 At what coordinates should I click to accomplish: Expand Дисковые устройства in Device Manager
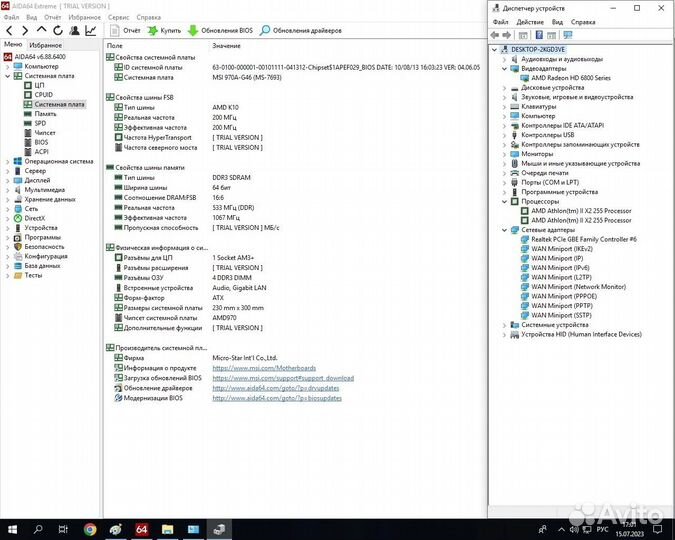point(505,88)
